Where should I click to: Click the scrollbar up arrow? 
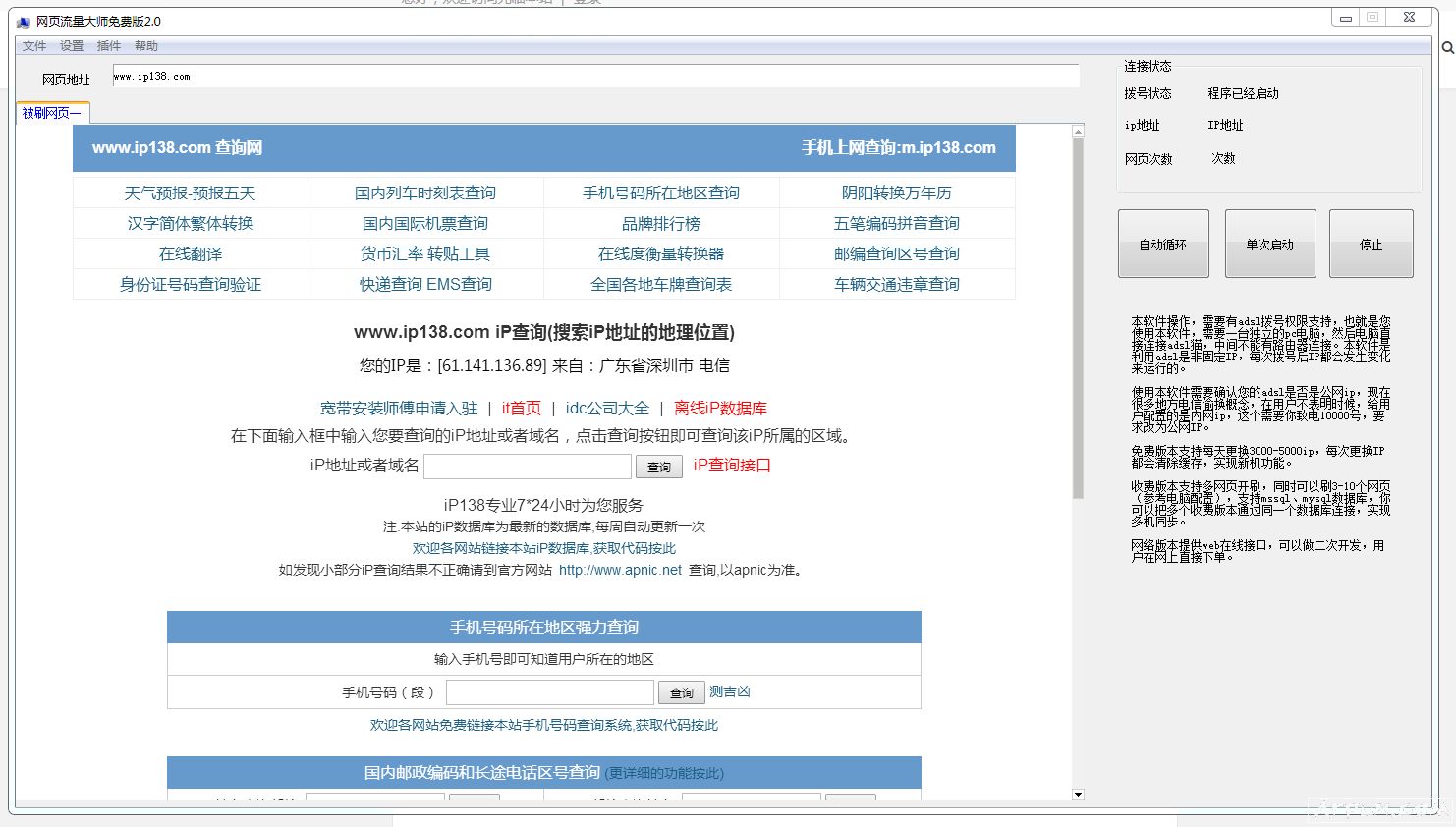[1078, 129]
